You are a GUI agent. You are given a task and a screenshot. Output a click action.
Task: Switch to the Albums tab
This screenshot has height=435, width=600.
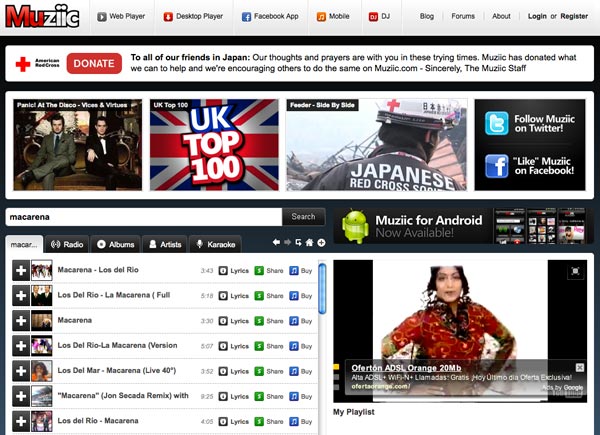[116, 245]
